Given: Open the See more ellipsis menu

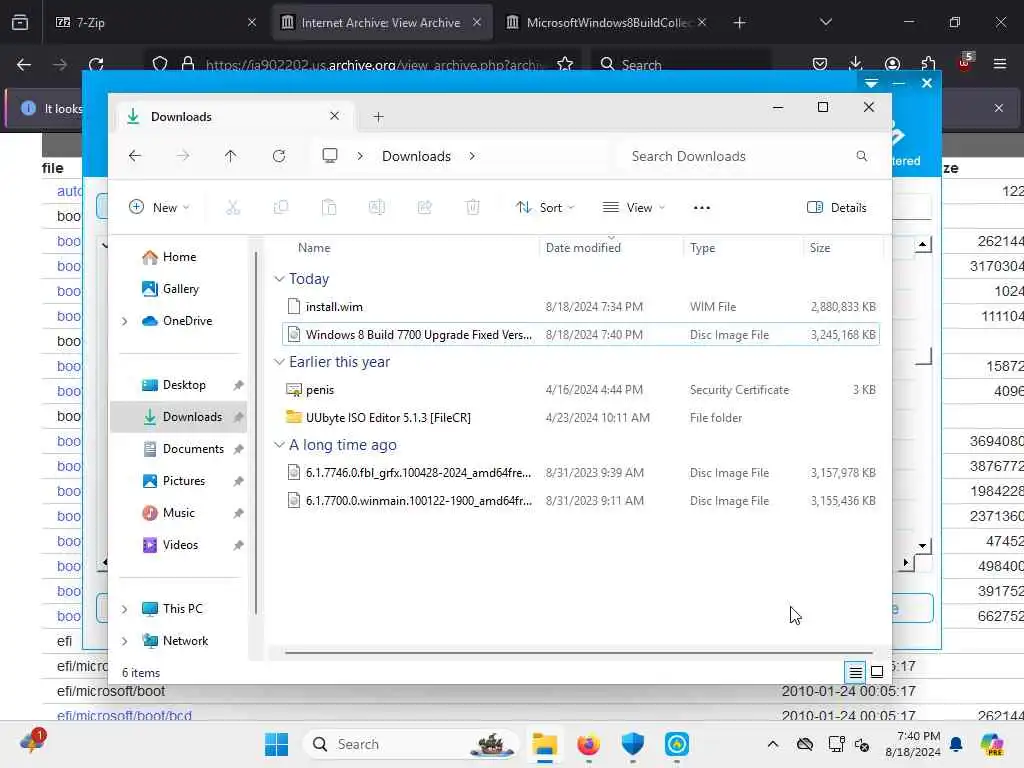Looking at the screenshot, I should click(x=701, y=208).
